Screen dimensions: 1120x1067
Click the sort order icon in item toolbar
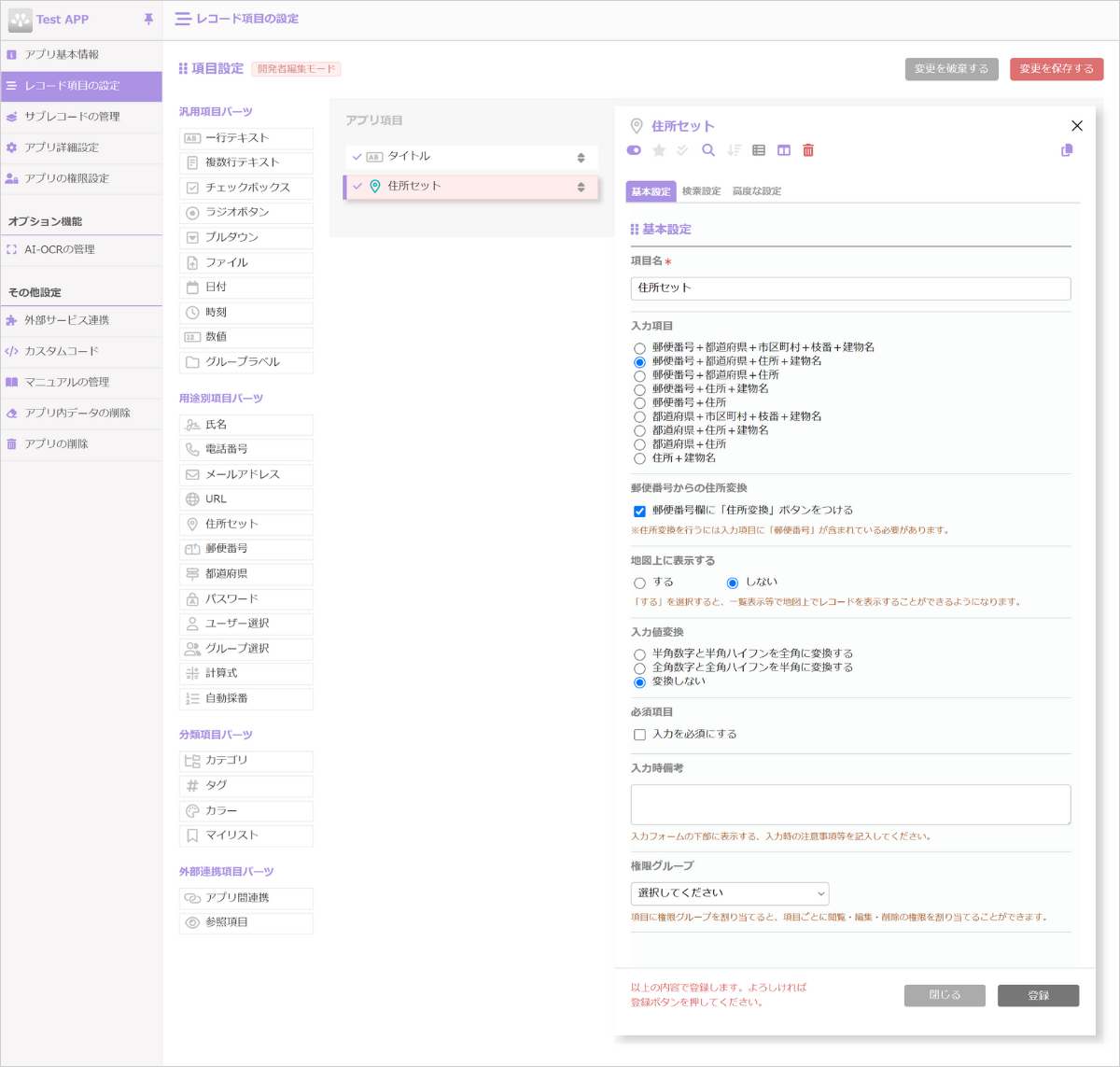pos(734,150)
